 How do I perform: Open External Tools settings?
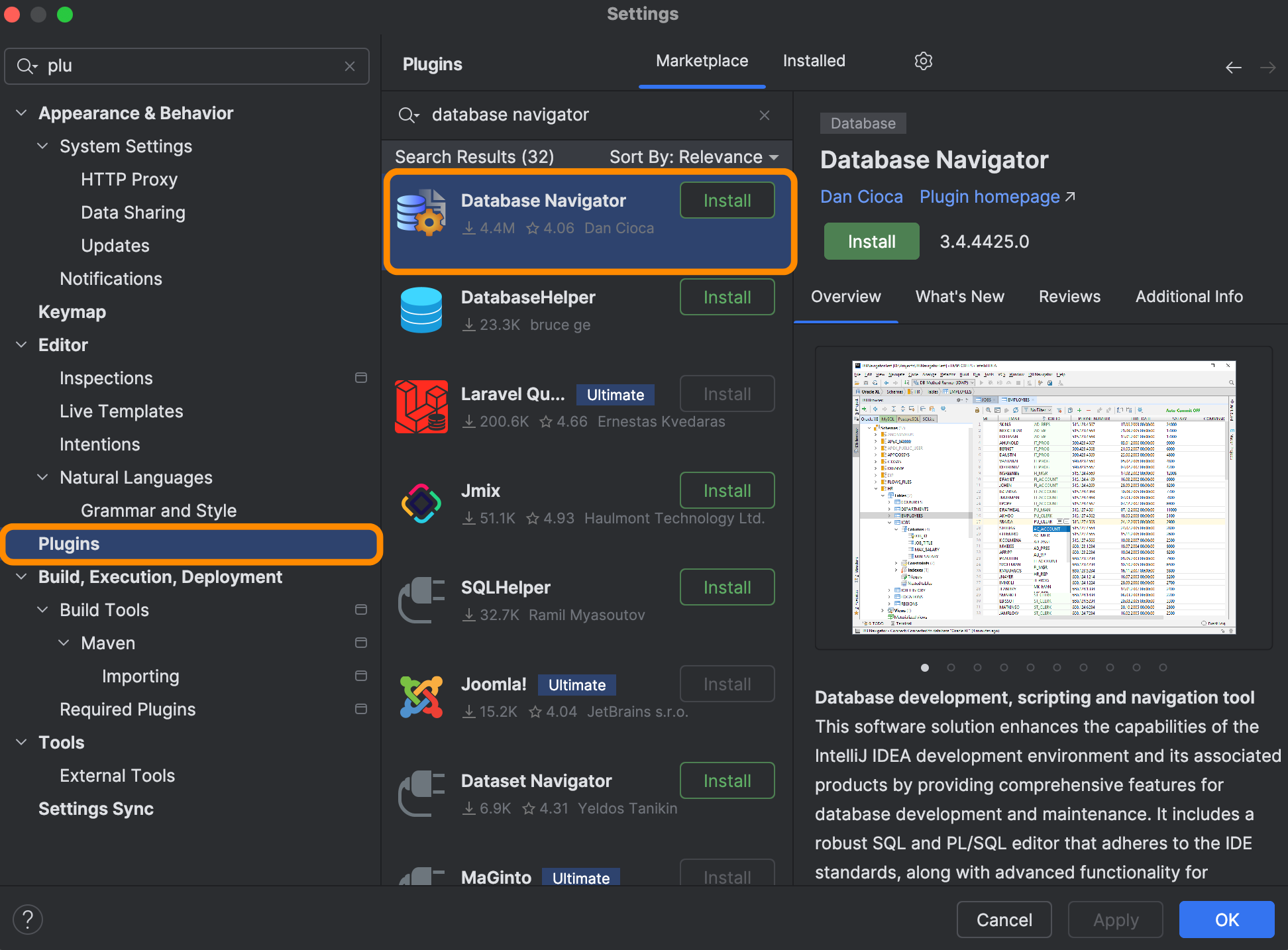click(117, 776)
